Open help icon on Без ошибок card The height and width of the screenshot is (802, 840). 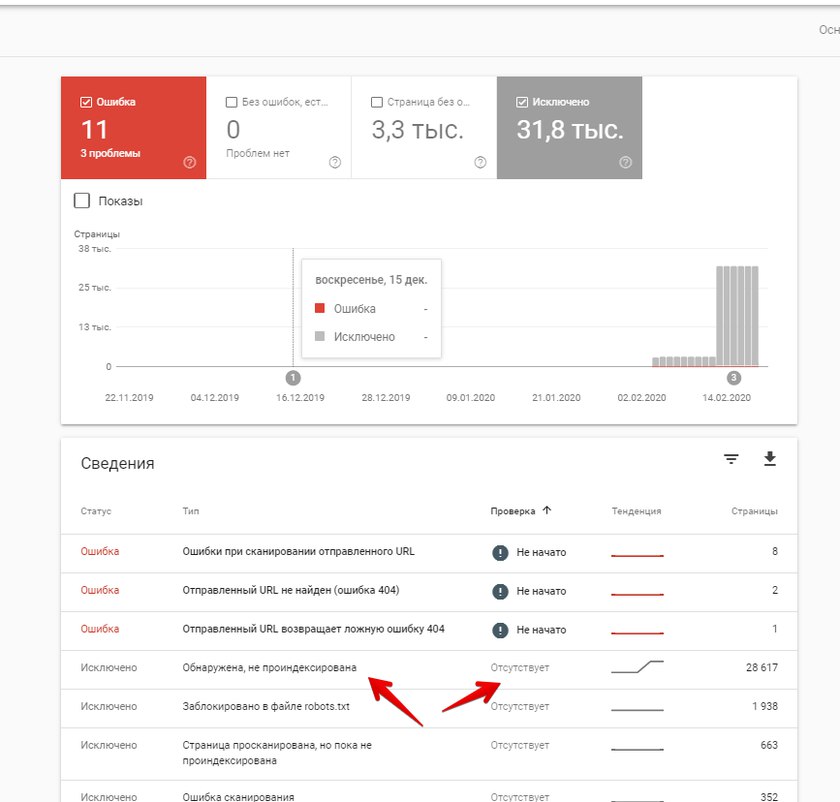[x=335, y=162]
